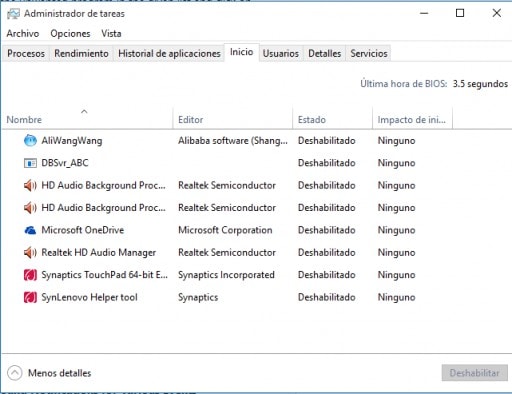Click the Administrador de tareas window title
Viewport: 512px width, 394px height.
point(74,14)
